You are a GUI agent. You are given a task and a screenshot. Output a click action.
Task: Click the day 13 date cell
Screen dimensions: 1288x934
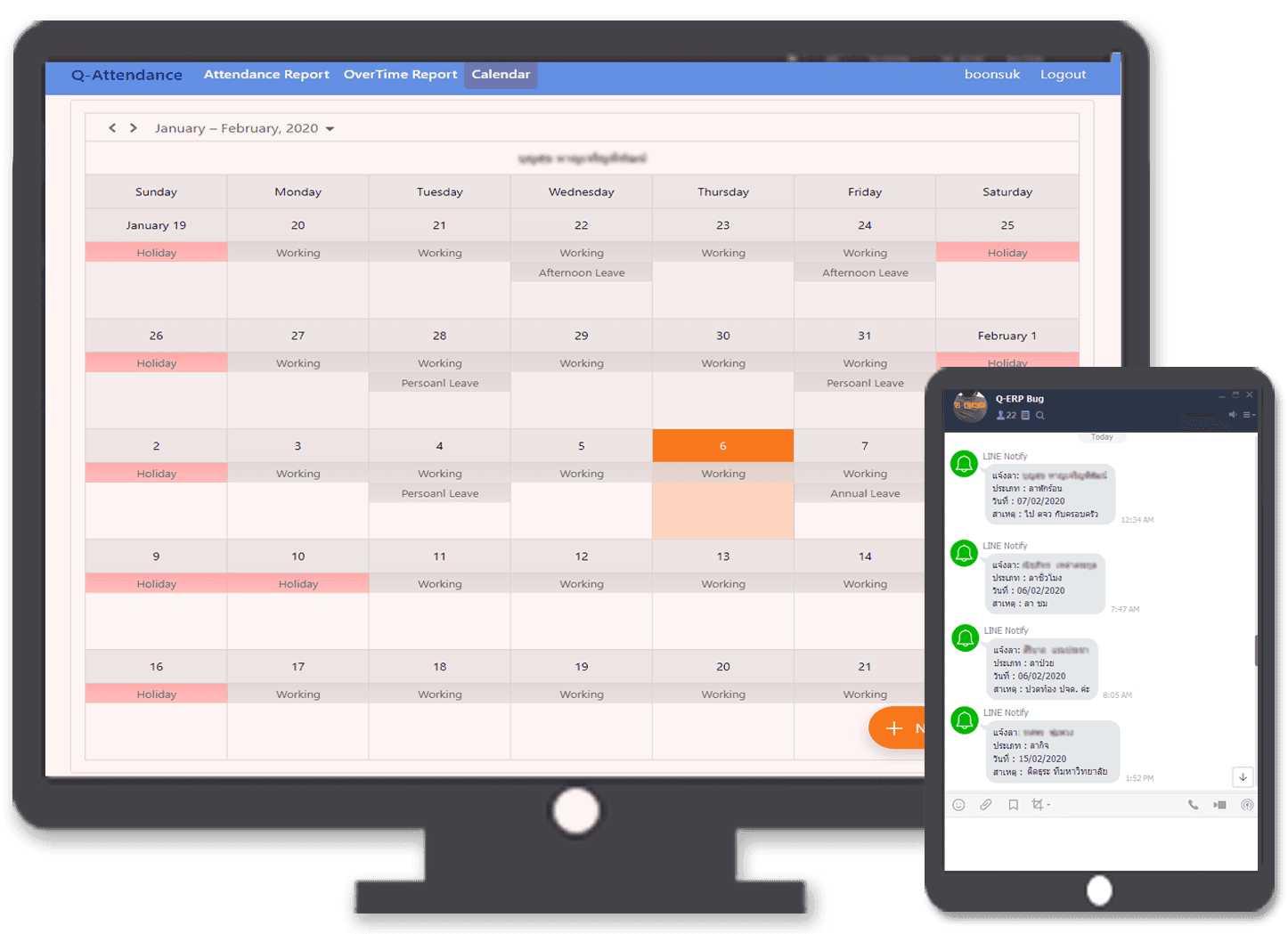(x=723, y=556)
